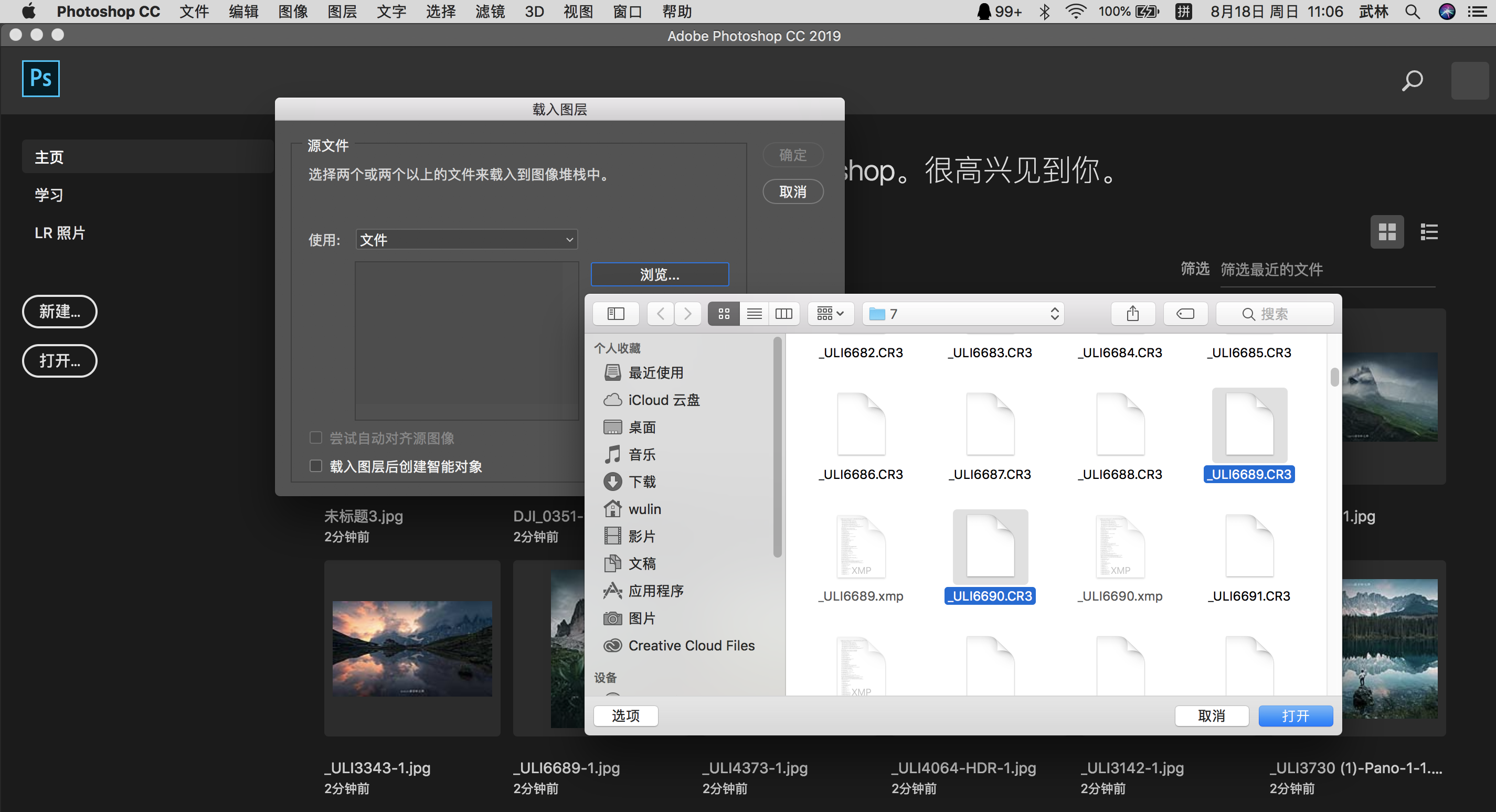Image resolution: width=1496 pixels, height=812 pixels.
Task: Click the share icon in file dialog
Action: tap(1132, 314)
